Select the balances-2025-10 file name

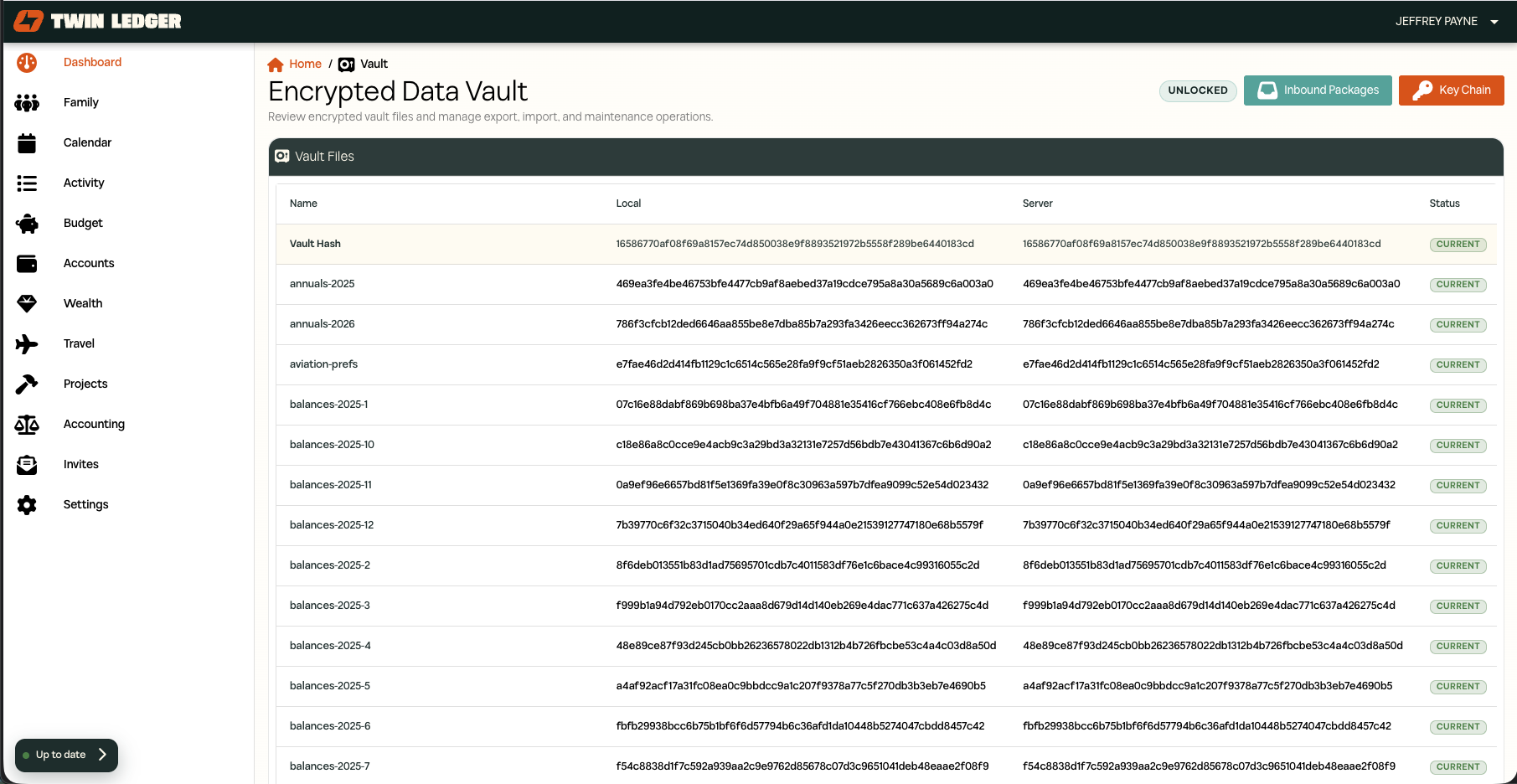pos(332,445)
